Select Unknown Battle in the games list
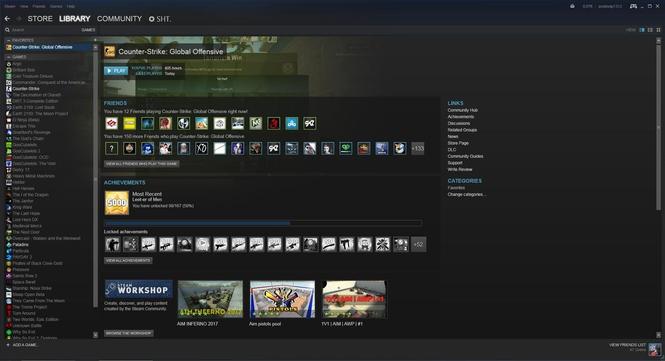 27,325
